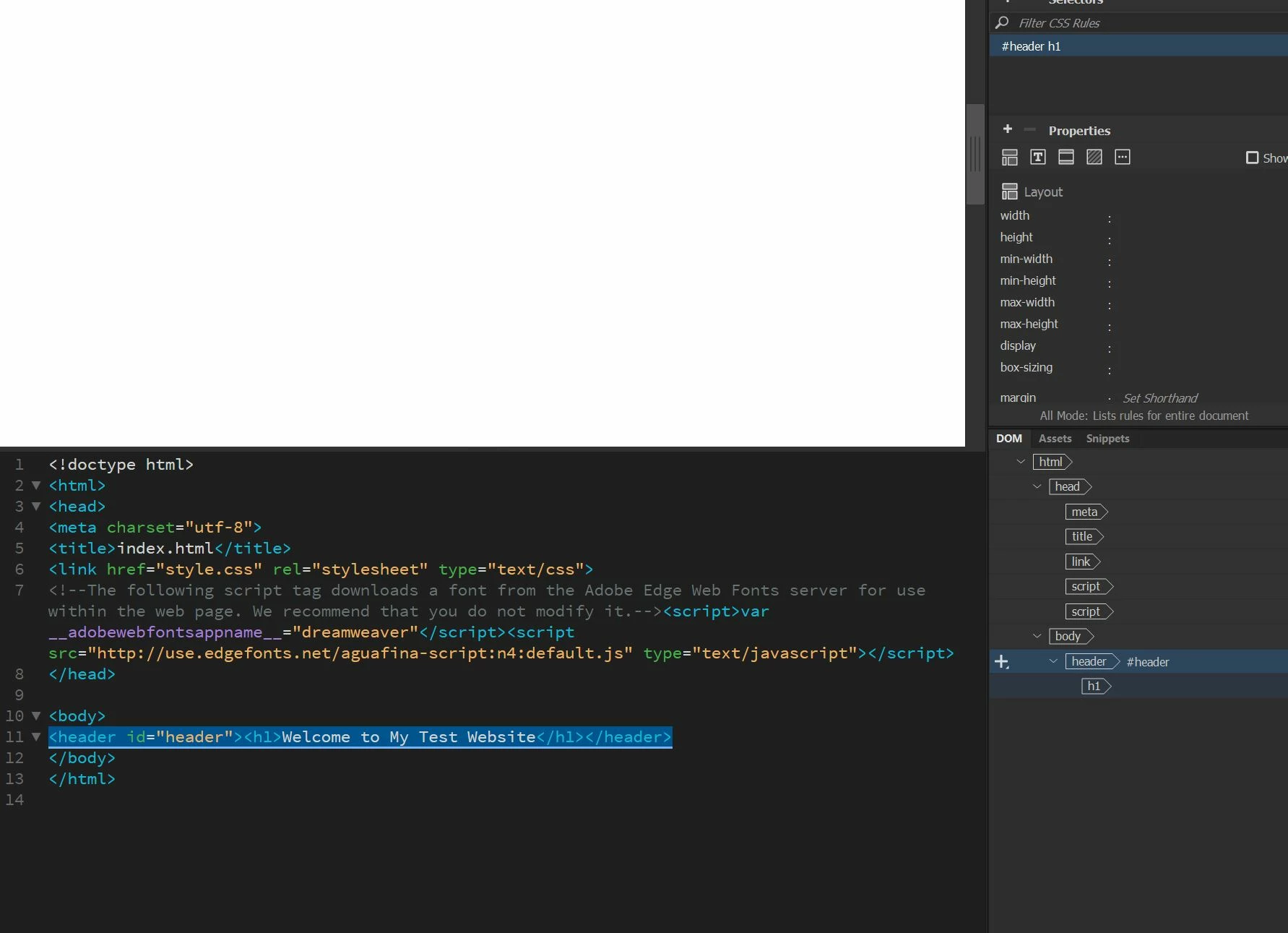This screenshot has width=1288, height=933.
Task: Collapse the body node in DOM panel
Action: pyautogui.click(x=1037, y=636)
